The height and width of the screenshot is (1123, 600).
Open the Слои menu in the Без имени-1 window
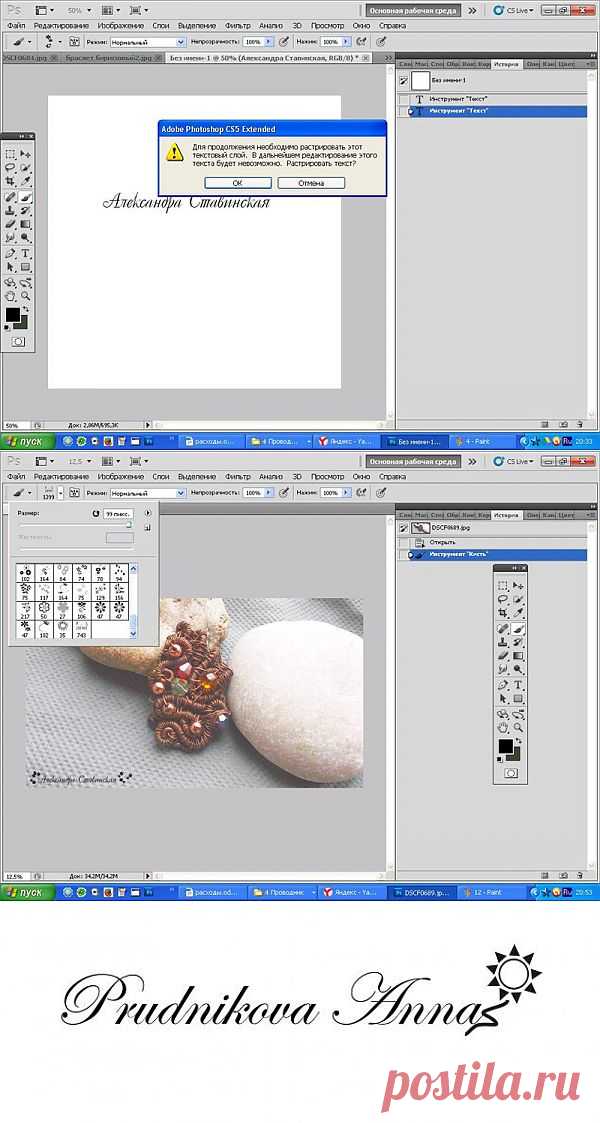tap(161, 25)
